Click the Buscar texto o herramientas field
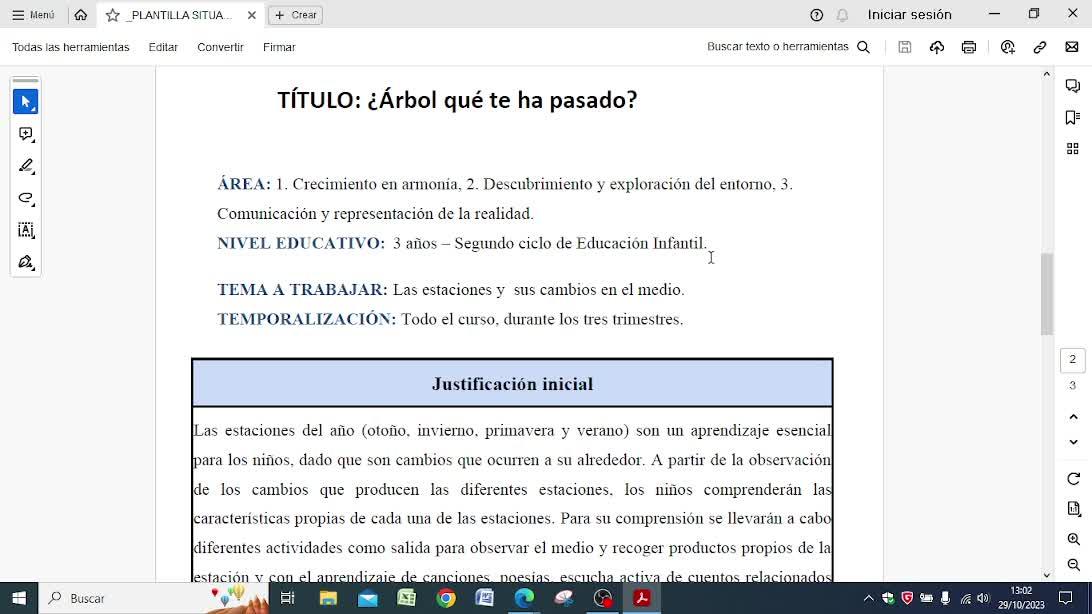This screenshot has height=614, width=1092. [x=777, y=47]
